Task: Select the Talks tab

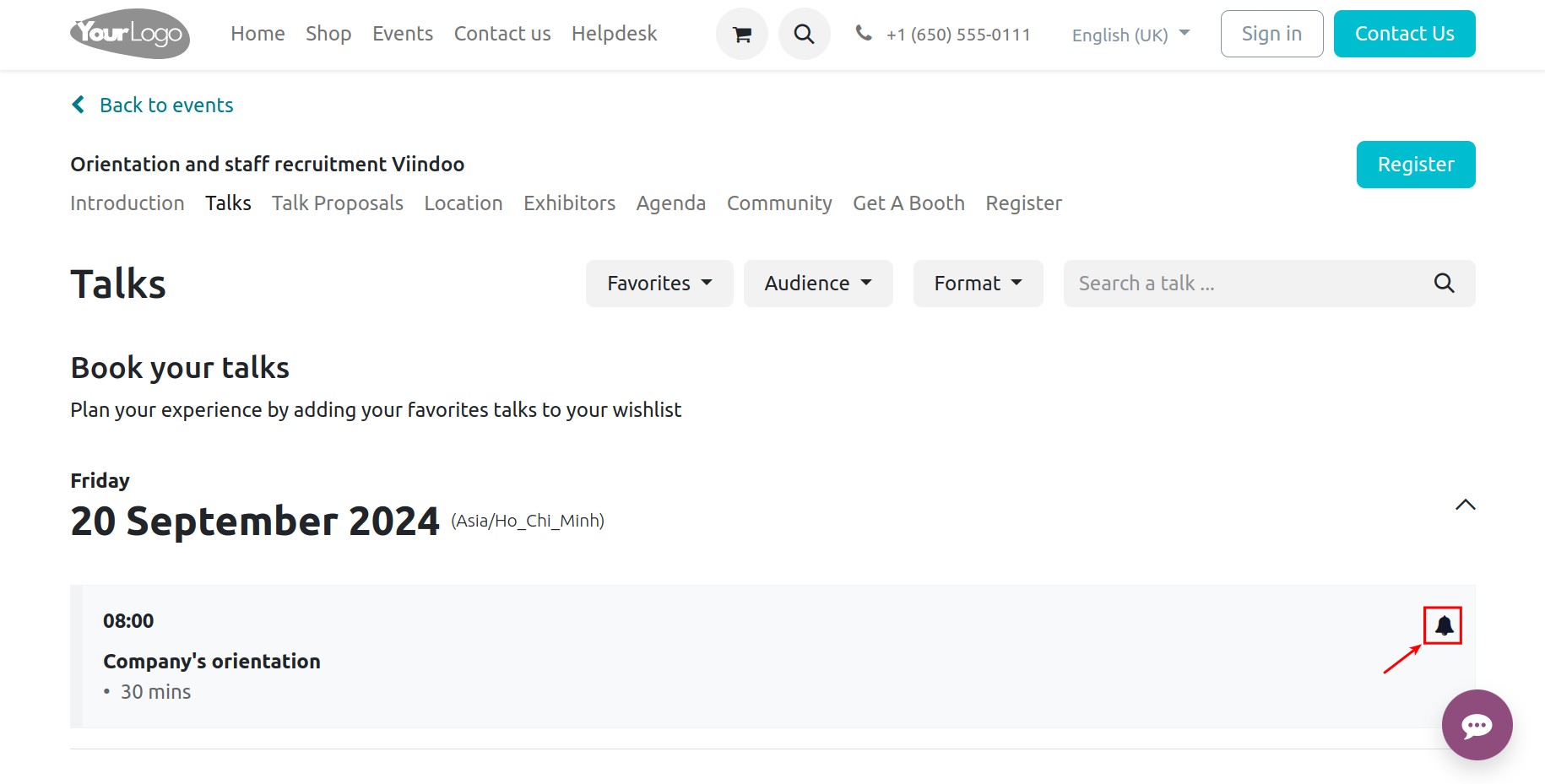Action: click(x=228, y=203)
